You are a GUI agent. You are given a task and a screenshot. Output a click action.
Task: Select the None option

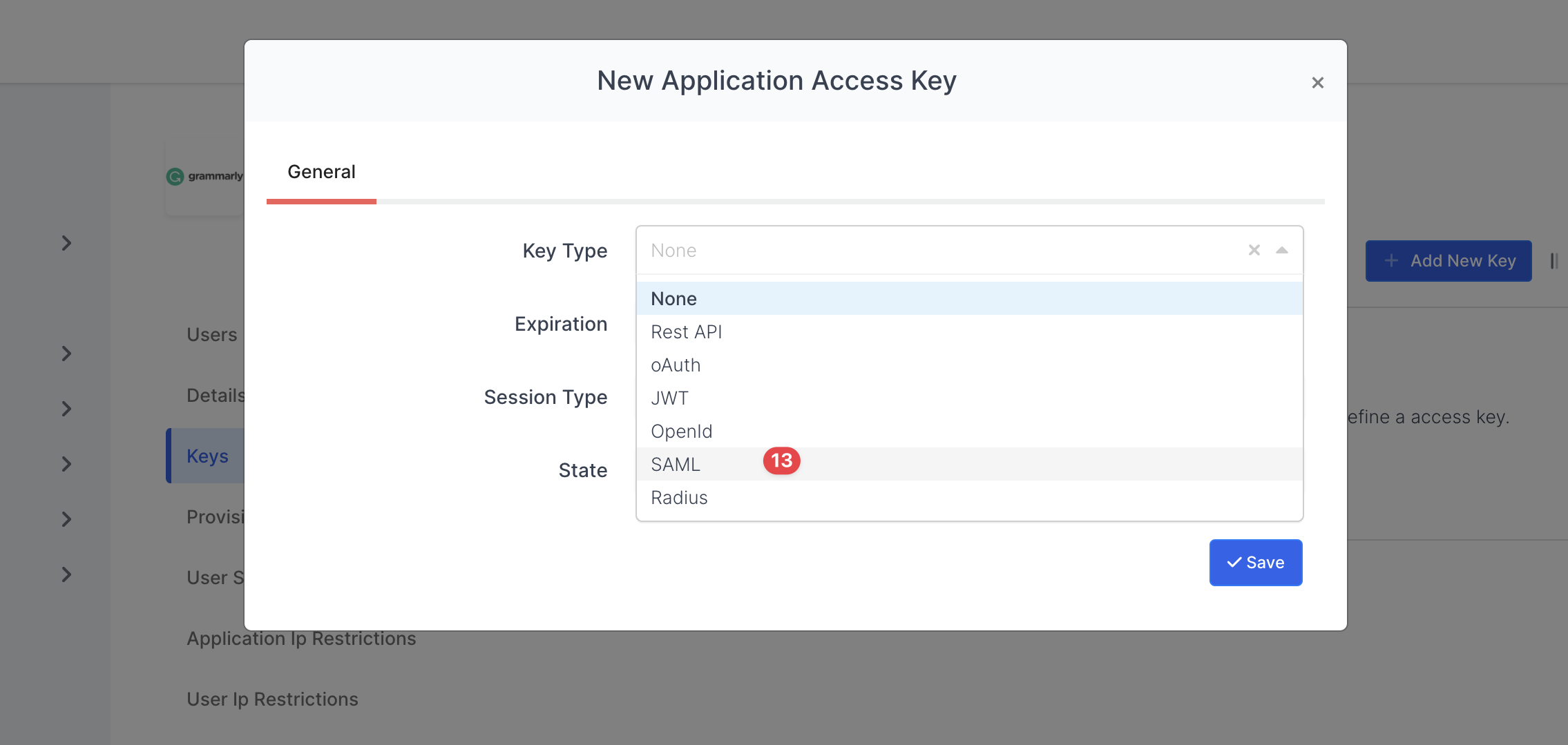coord(673,299)
